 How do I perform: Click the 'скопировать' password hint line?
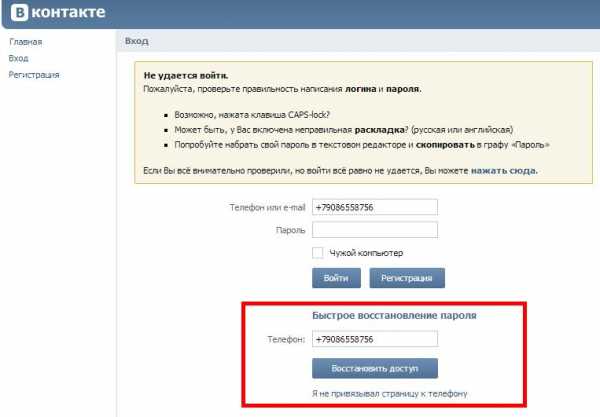coord(362,145)
